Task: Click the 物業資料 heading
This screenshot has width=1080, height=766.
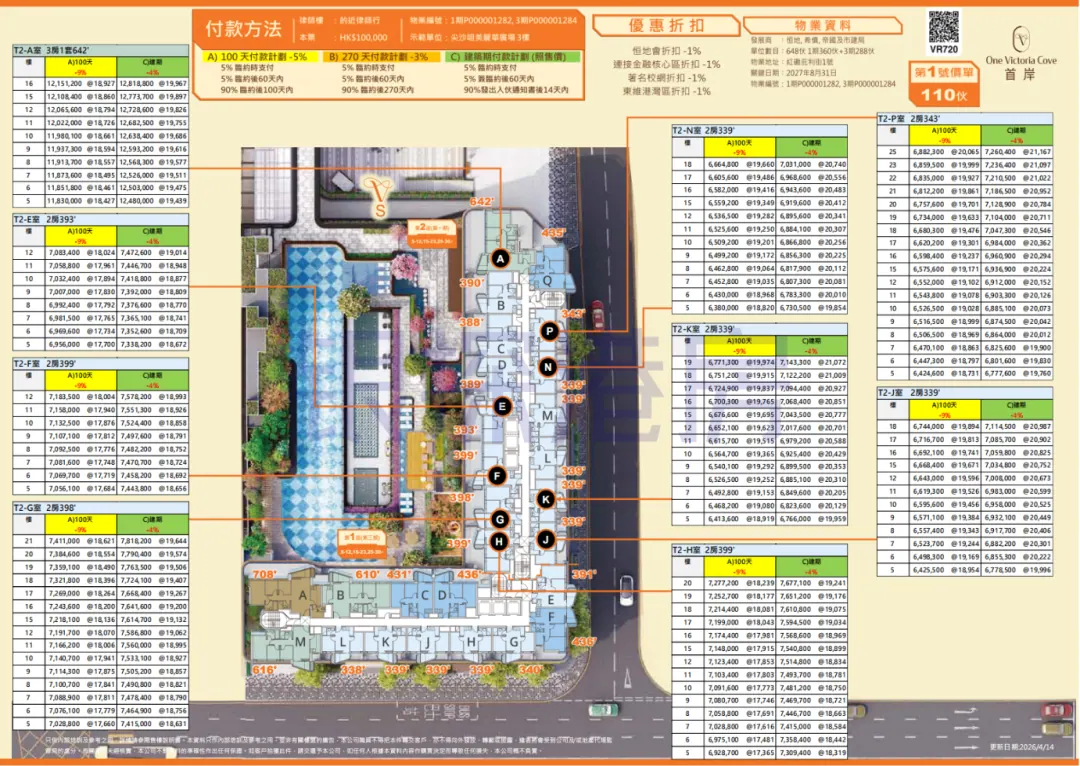Action: click(x=822, y=25)
